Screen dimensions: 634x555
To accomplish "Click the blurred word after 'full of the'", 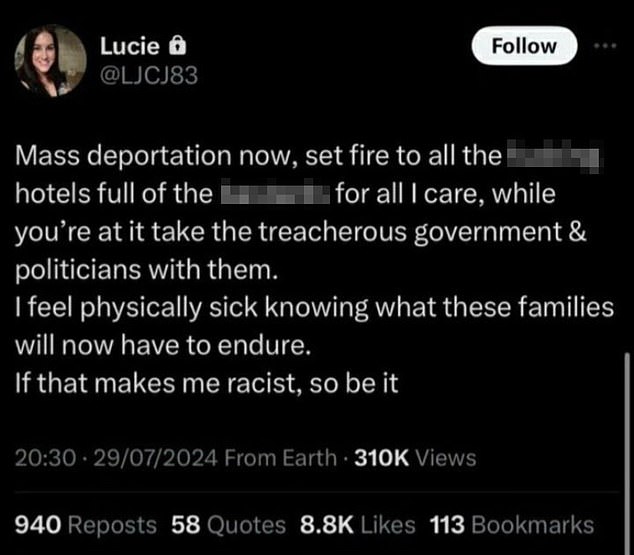I will pos(275,194).
